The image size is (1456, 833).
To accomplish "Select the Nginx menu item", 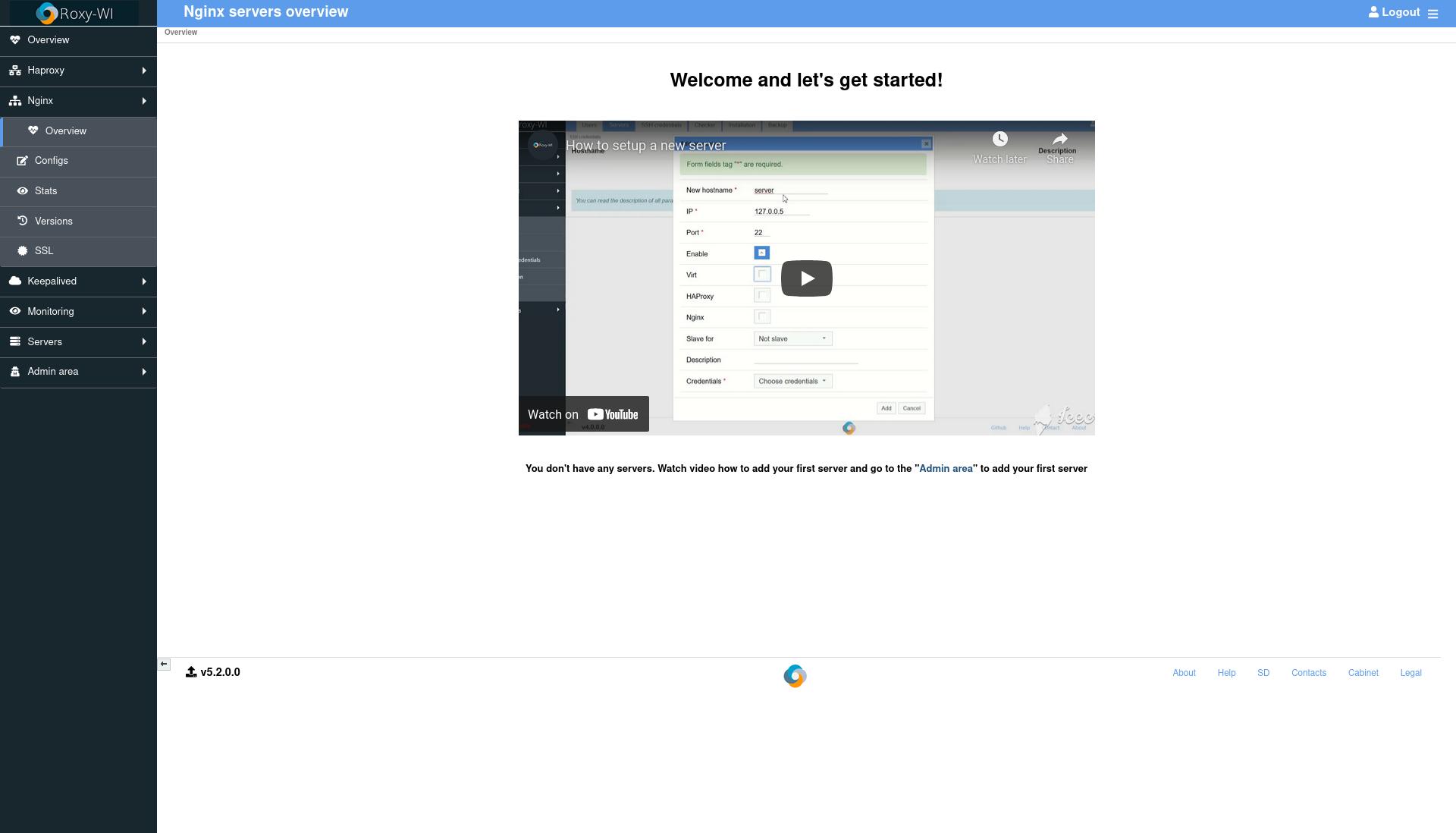I will (78, 101).
